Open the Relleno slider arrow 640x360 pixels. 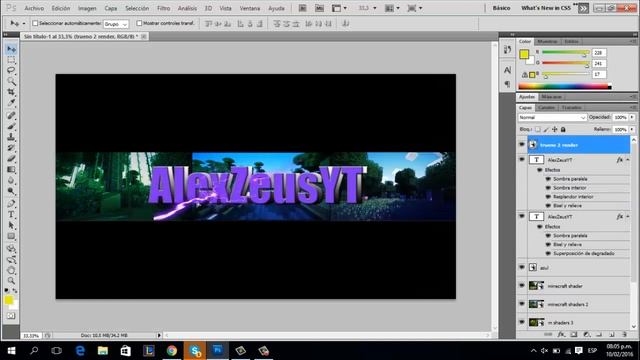[x=632, y=129]
